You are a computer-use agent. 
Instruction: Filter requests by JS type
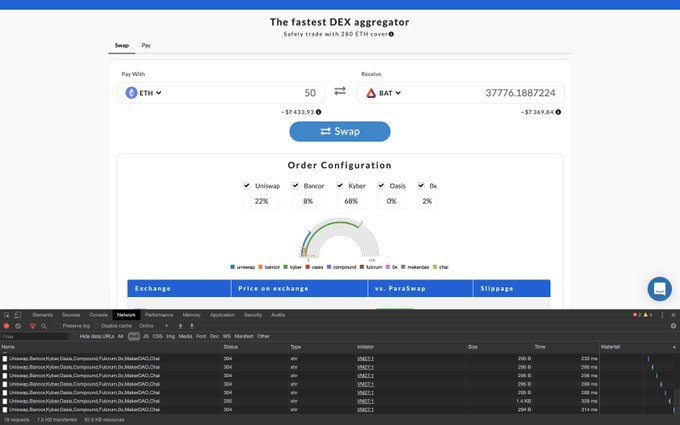tap(146, 336)
